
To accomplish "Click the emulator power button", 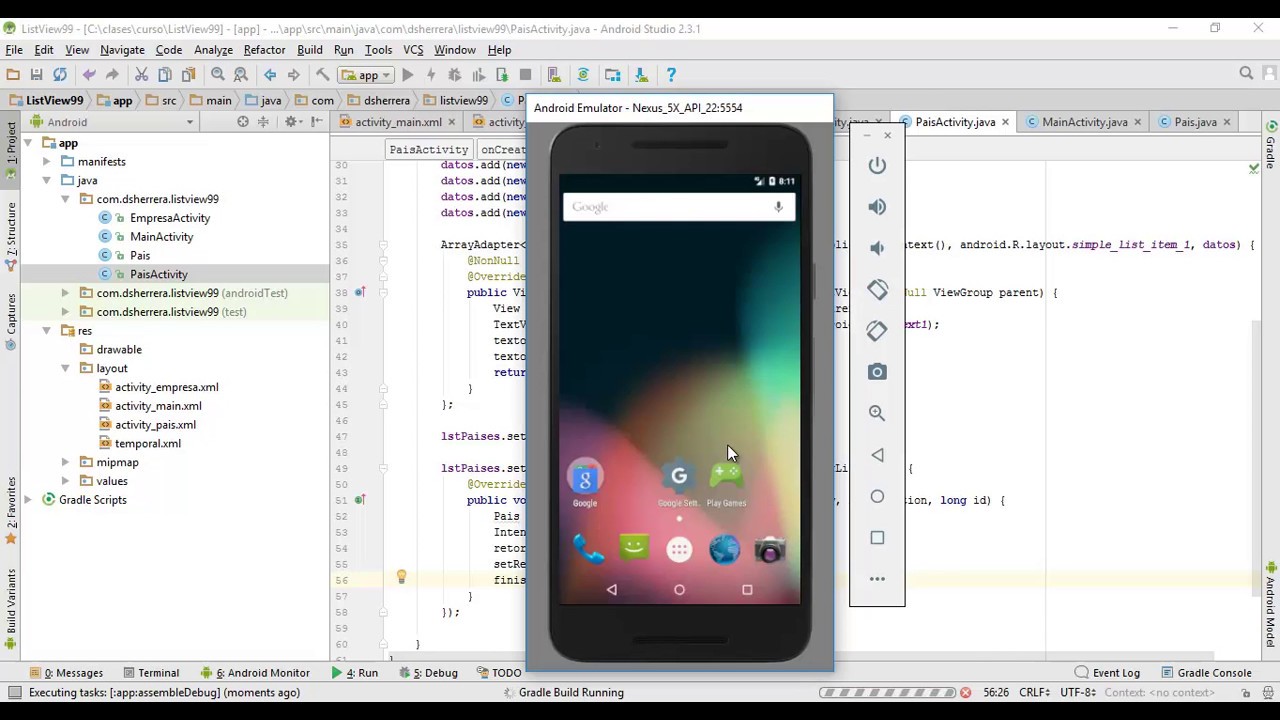I will coord(877,165).
